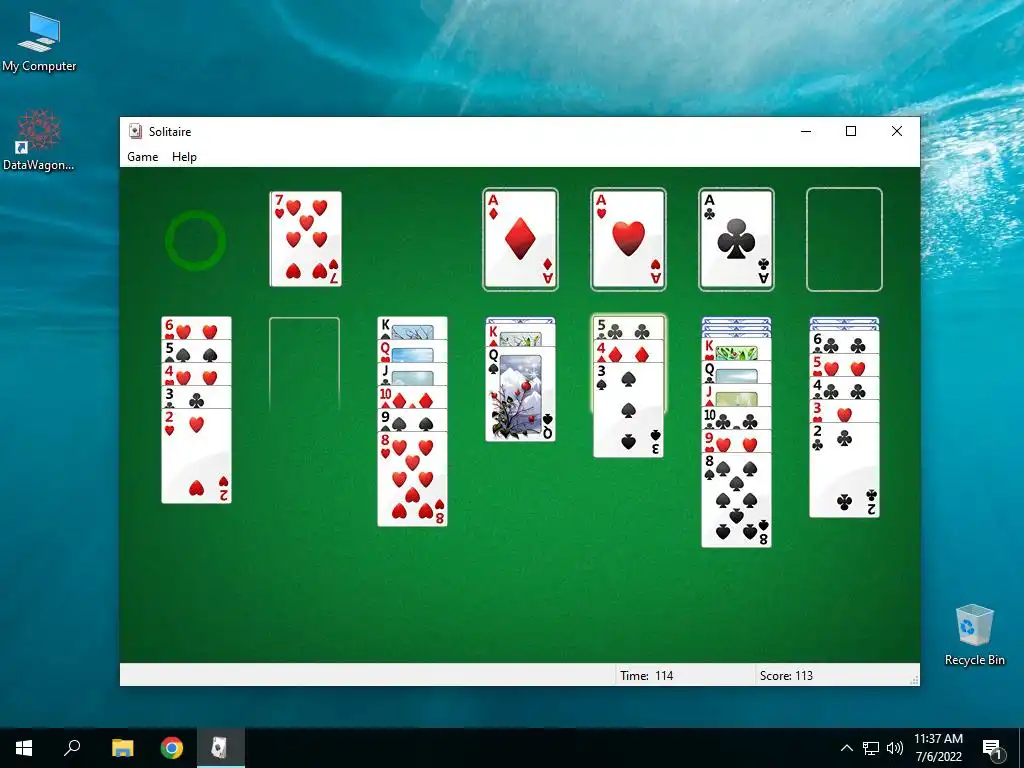Select the 7 of hearts waste card
Screen dimensions: 1024x768
pyautogui.click(x=306, y=239)
